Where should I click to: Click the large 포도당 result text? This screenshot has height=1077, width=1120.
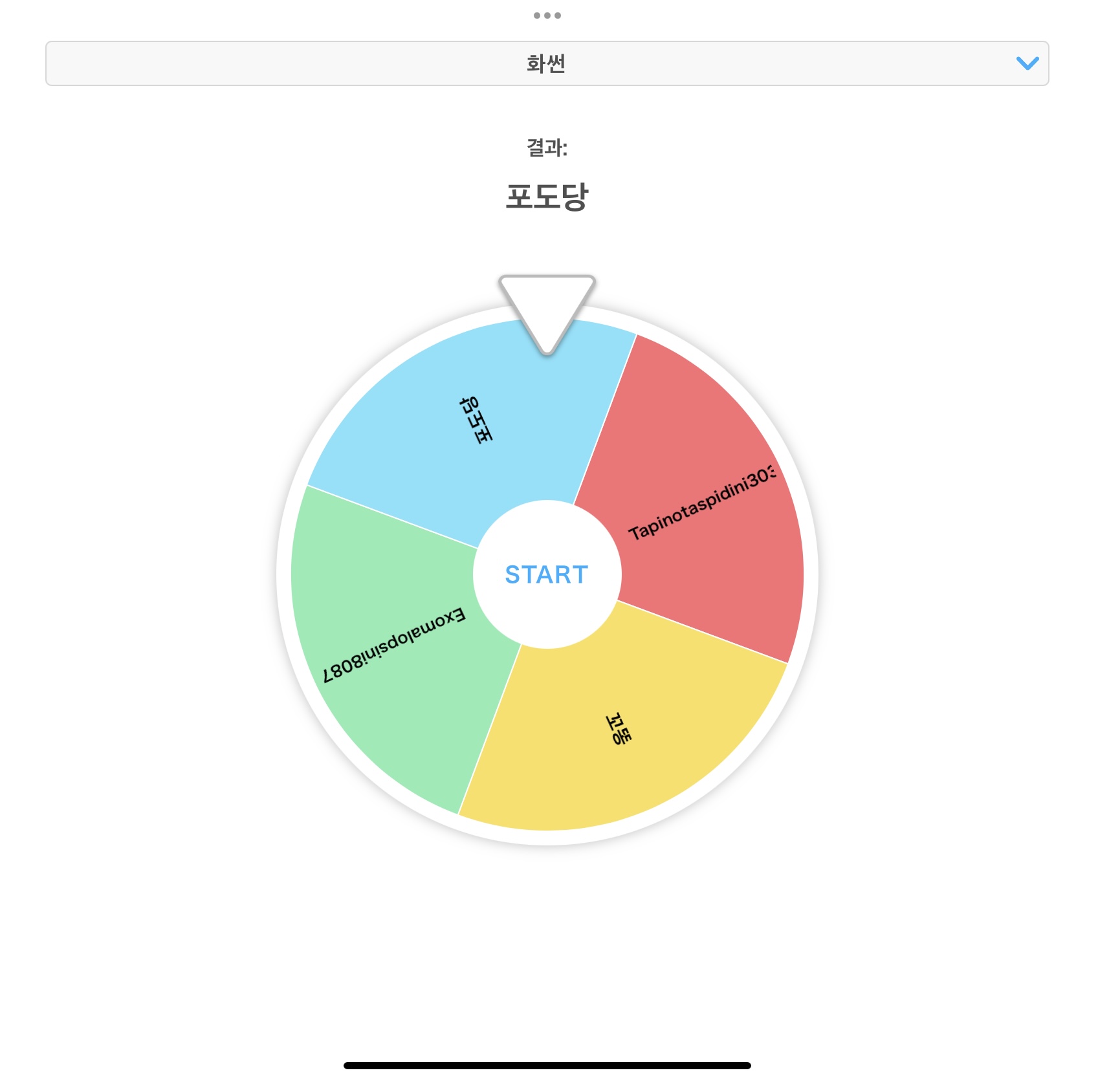coord(547,197)
